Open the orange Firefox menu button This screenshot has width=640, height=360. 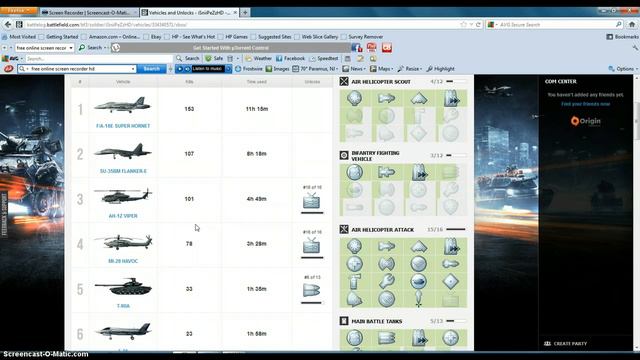[x=19, y=11]
